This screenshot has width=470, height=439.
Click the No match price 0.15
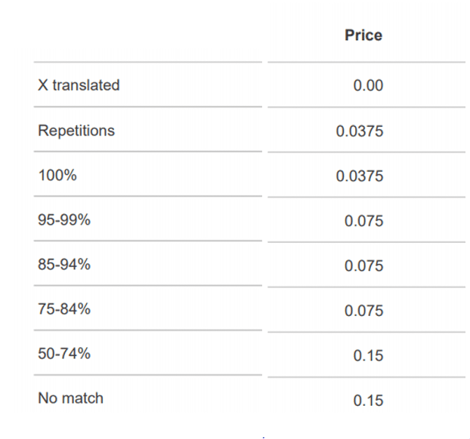tap(368, 401)
